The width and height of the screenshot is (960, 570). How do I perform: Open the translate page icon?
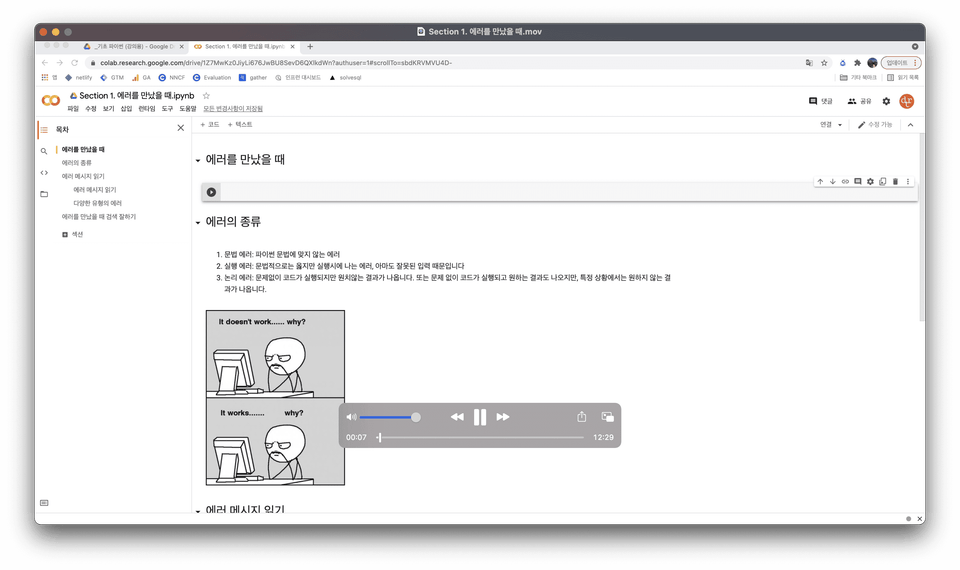(809, 62)
